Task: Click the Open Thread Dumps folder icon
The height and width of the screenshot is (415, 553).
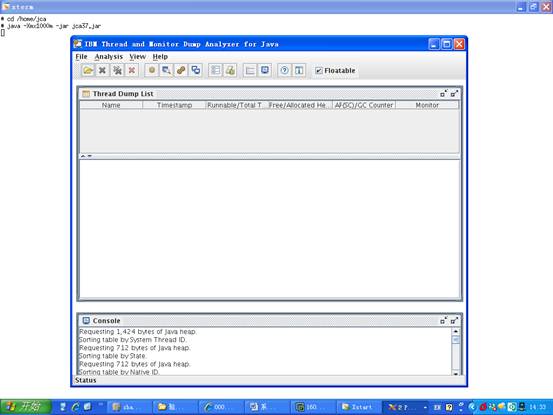Action: (x=88, y=71)
